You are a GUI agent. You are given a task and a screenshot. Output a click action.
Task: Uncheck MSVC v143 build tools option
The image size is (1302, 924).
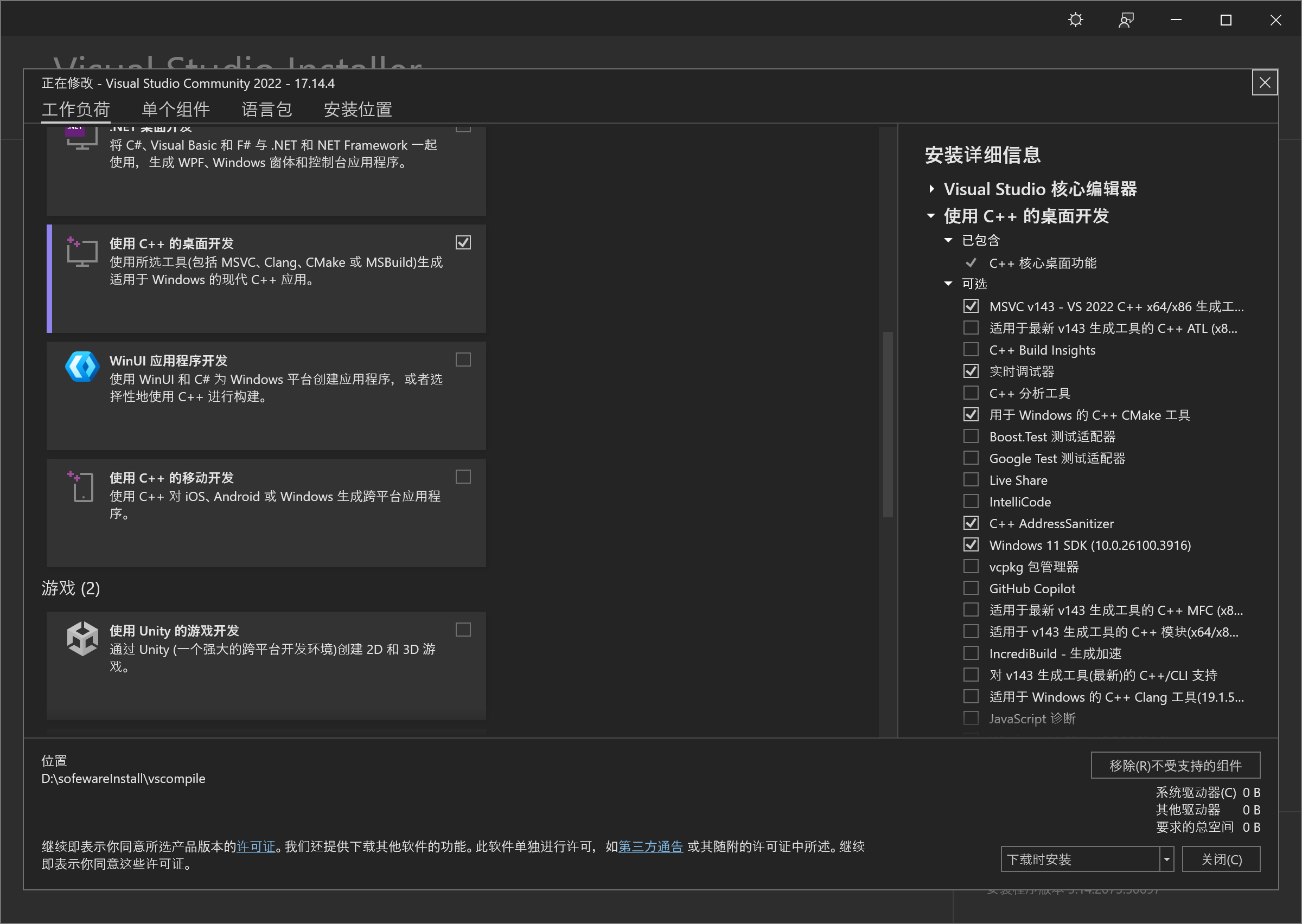[971, 306]
